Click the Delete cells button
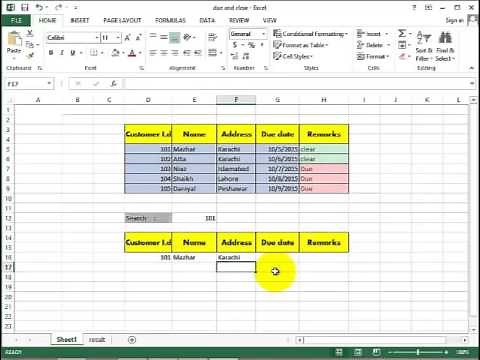 click(x=370, y=45)
